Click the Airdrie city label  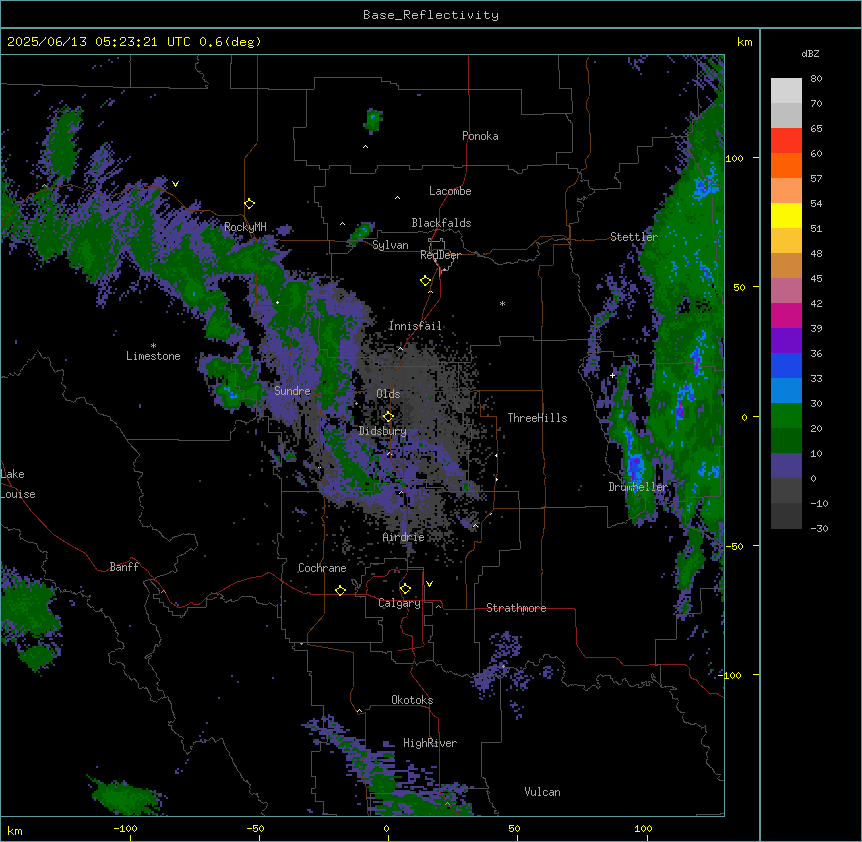coord(404,537)
